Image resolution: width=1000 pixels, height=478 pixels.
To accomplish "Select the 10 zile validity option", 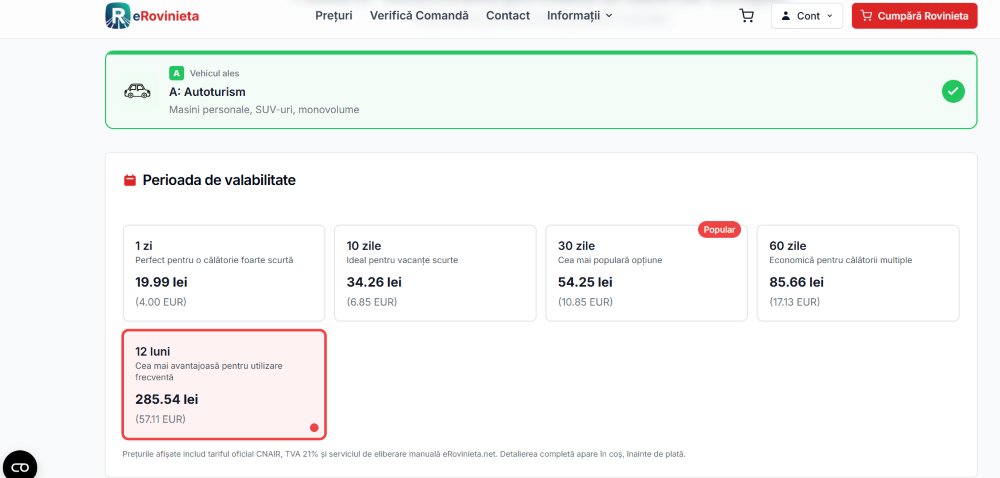I will tap(435, 273).
